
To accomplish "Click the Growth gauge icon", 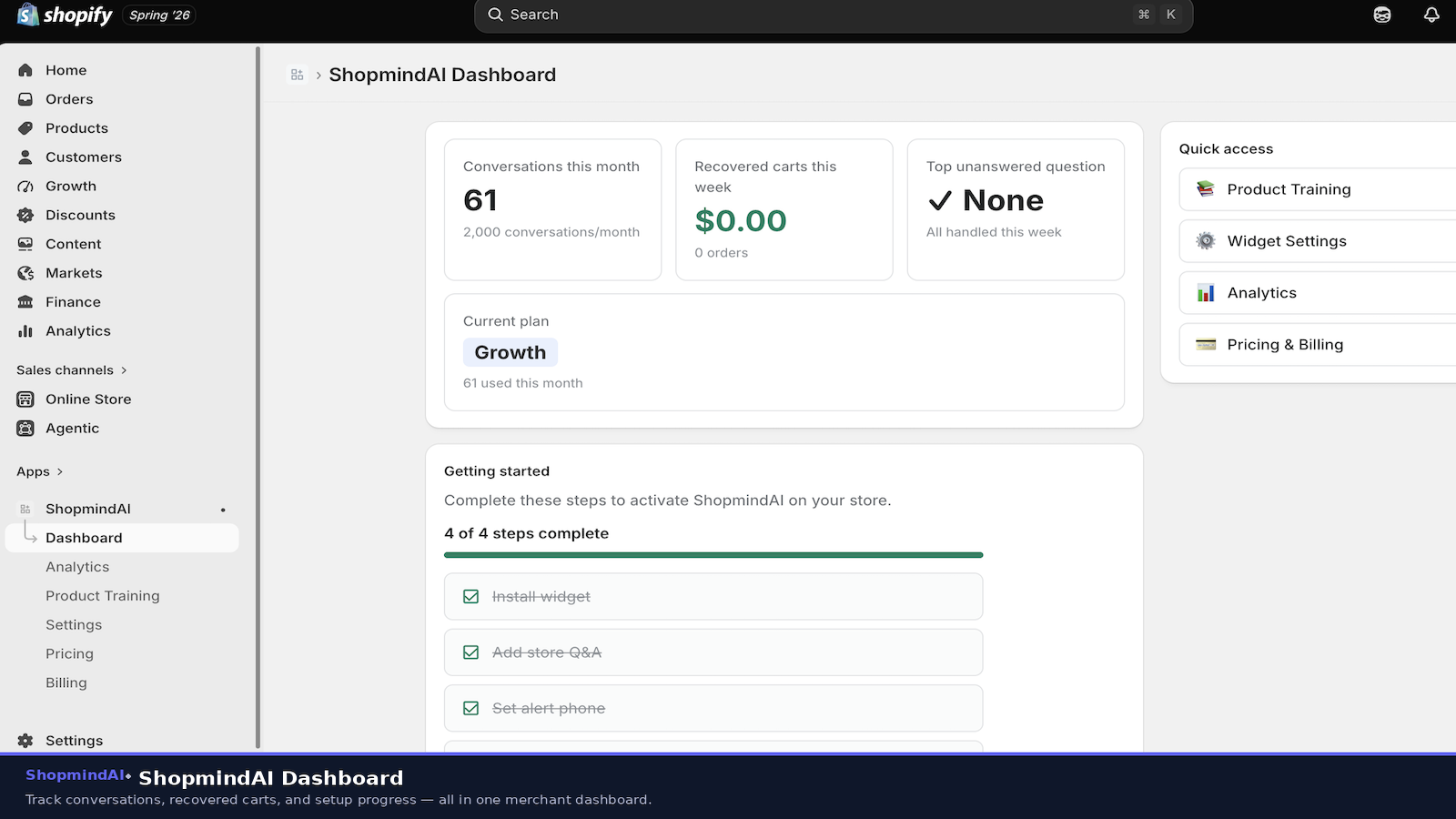I will tap(25, 187).
